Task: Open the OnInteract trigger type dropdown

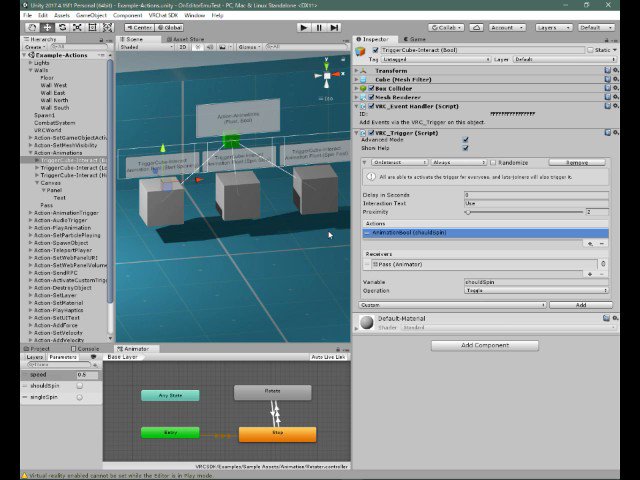Action: tap(399, 162)
